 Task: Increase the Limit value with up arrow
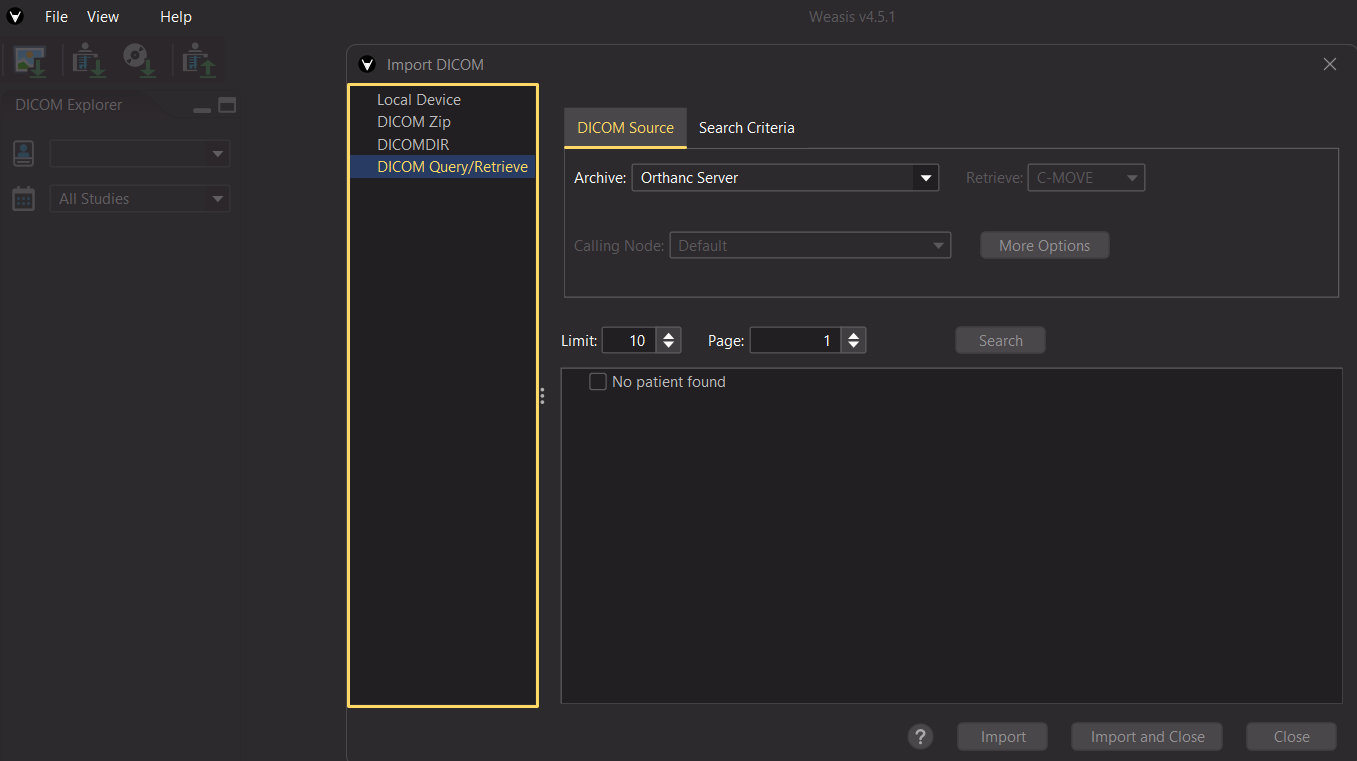[669, 334]
